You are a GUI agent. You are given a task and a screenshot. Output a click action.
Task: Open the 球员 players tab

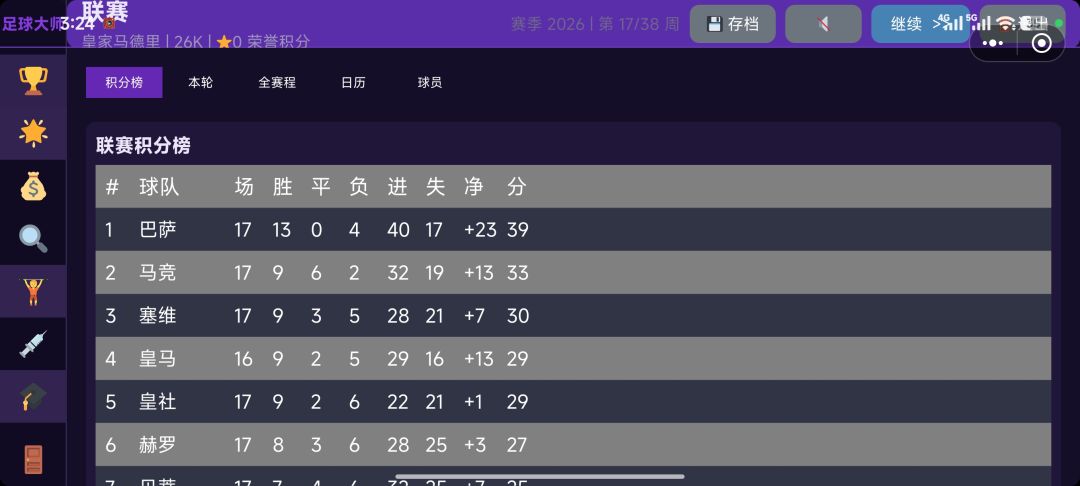[x=430, y=82]
